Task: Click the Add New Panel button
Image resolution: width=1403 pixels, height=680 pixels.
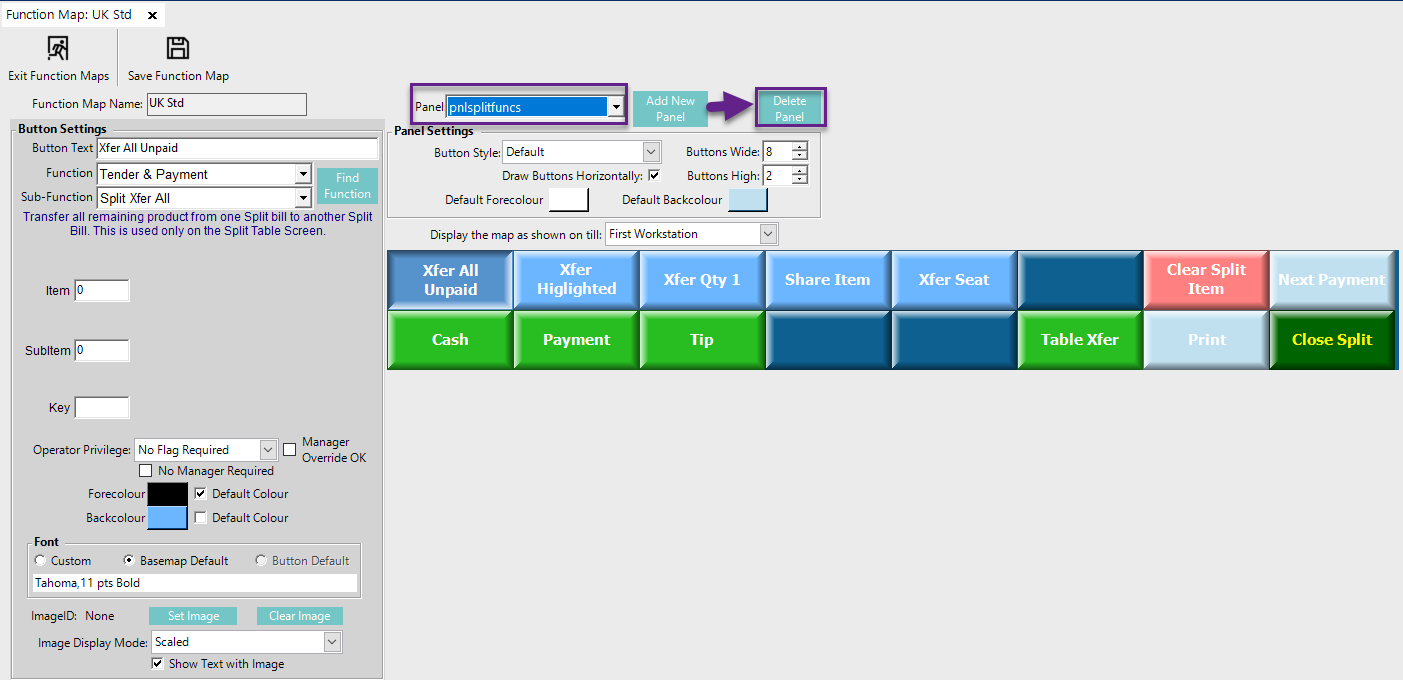Action: (670, 109)
